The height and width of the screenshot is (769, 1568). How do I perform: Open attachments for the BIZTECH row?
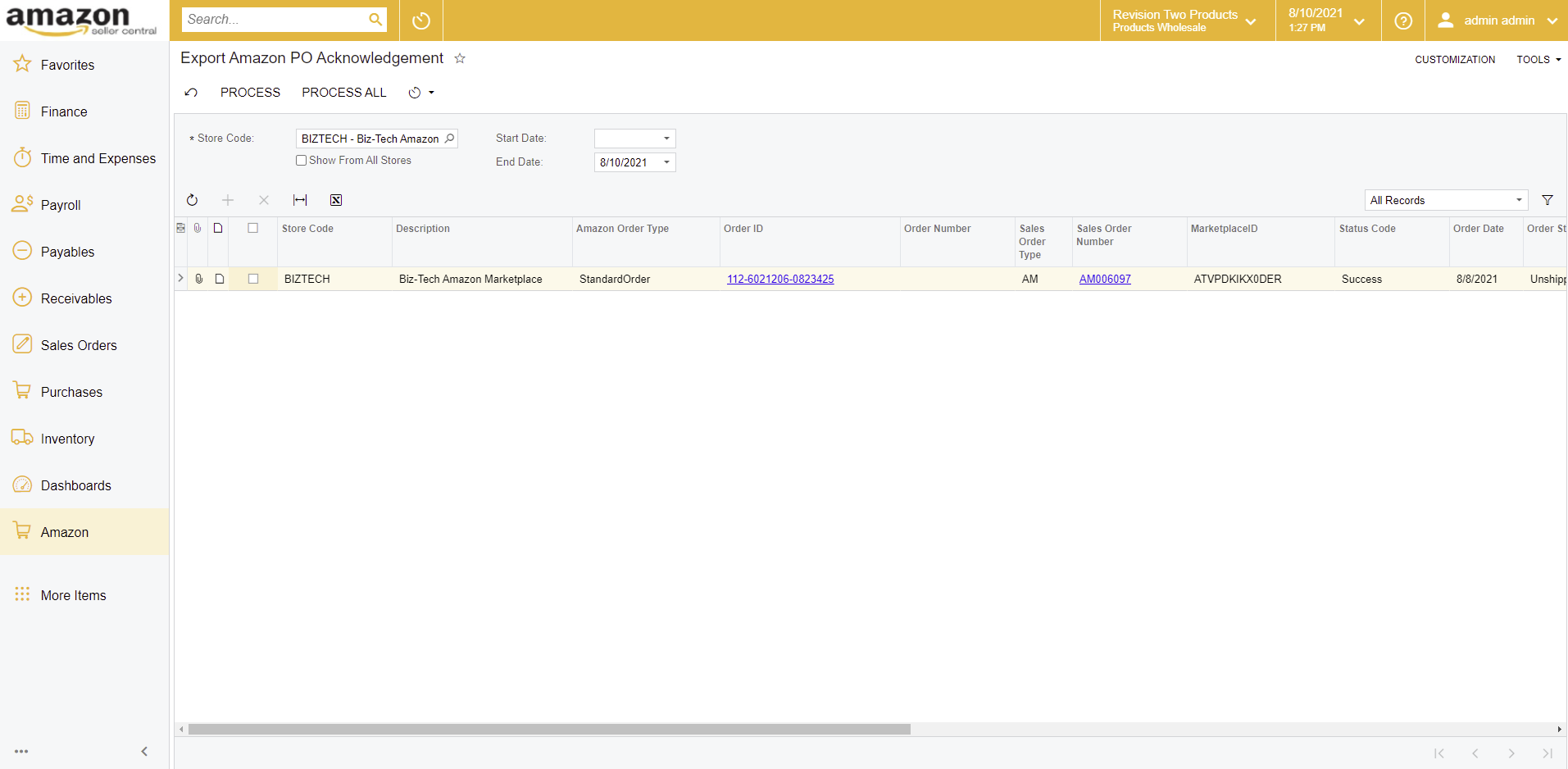(x=199, y=279)
